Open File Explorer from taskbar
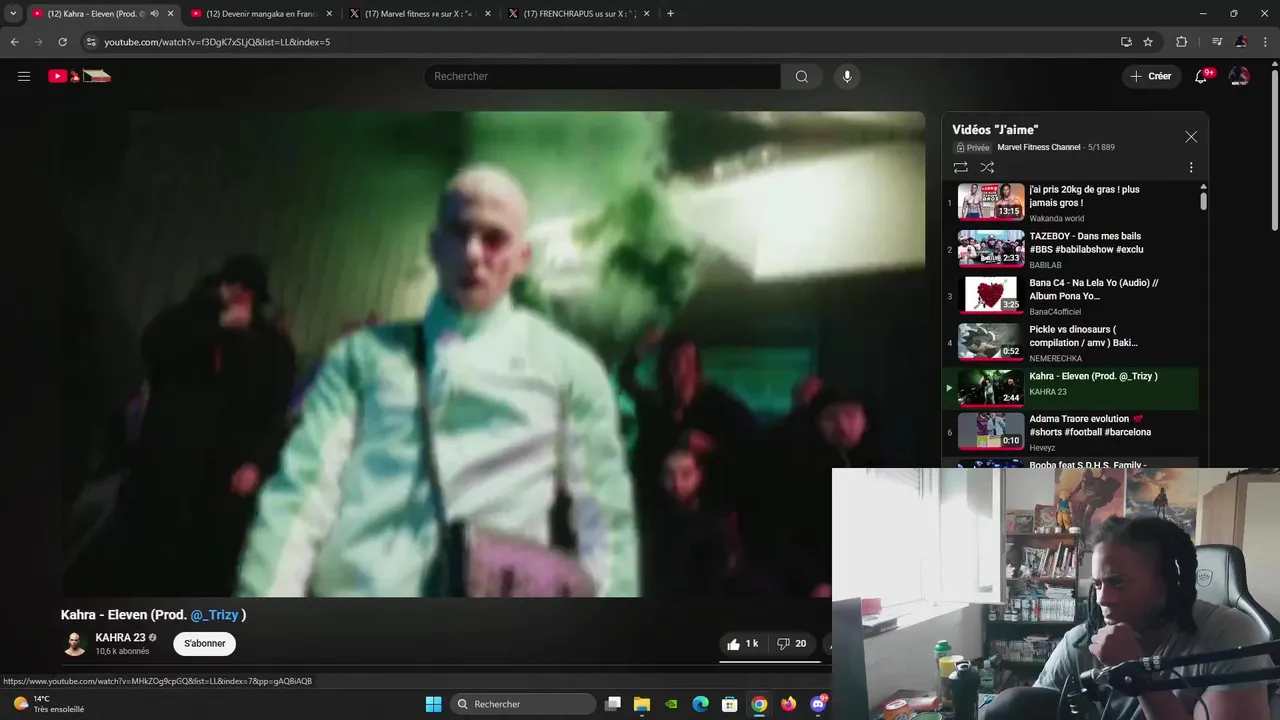The image size is (1280, 720). click(x=642, y=704)
